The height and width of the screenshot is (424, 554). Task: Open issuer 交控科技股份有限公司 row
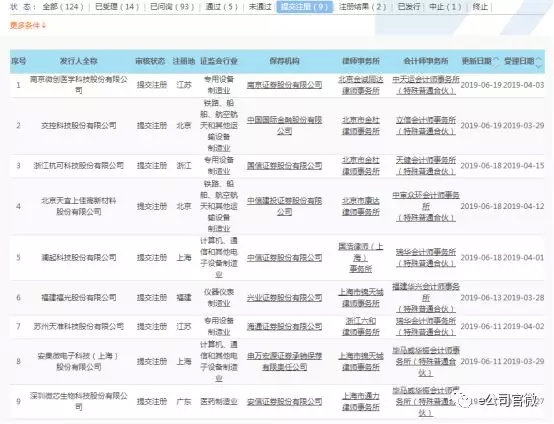tap(78, 125)
